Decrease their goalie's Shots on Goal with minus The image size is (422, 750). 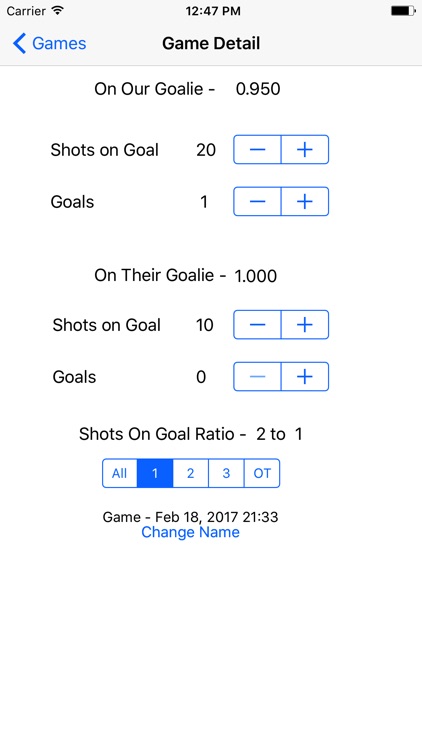(257, 325)
